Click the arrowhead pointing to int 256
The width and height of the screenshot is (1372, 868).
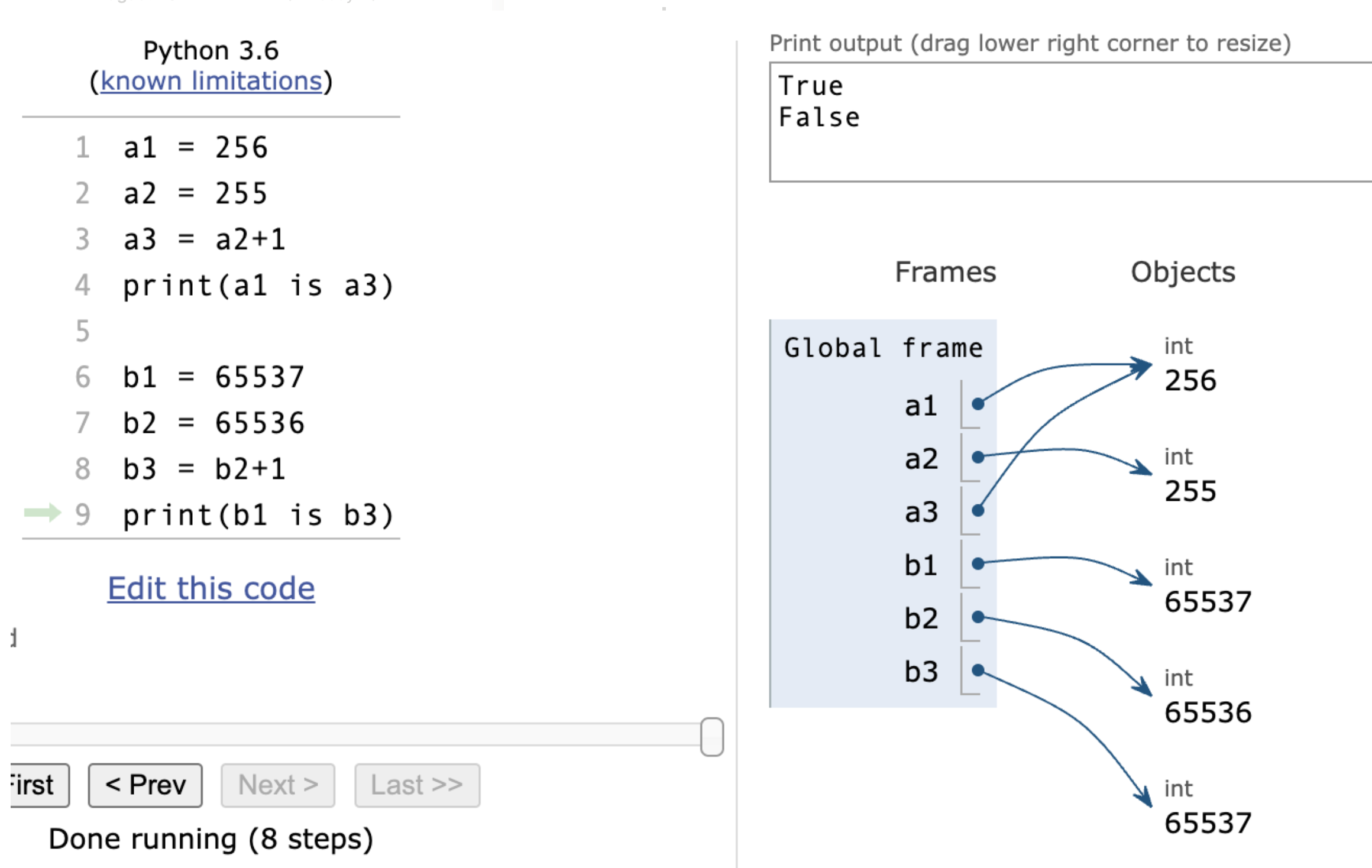pos(1143,367)
